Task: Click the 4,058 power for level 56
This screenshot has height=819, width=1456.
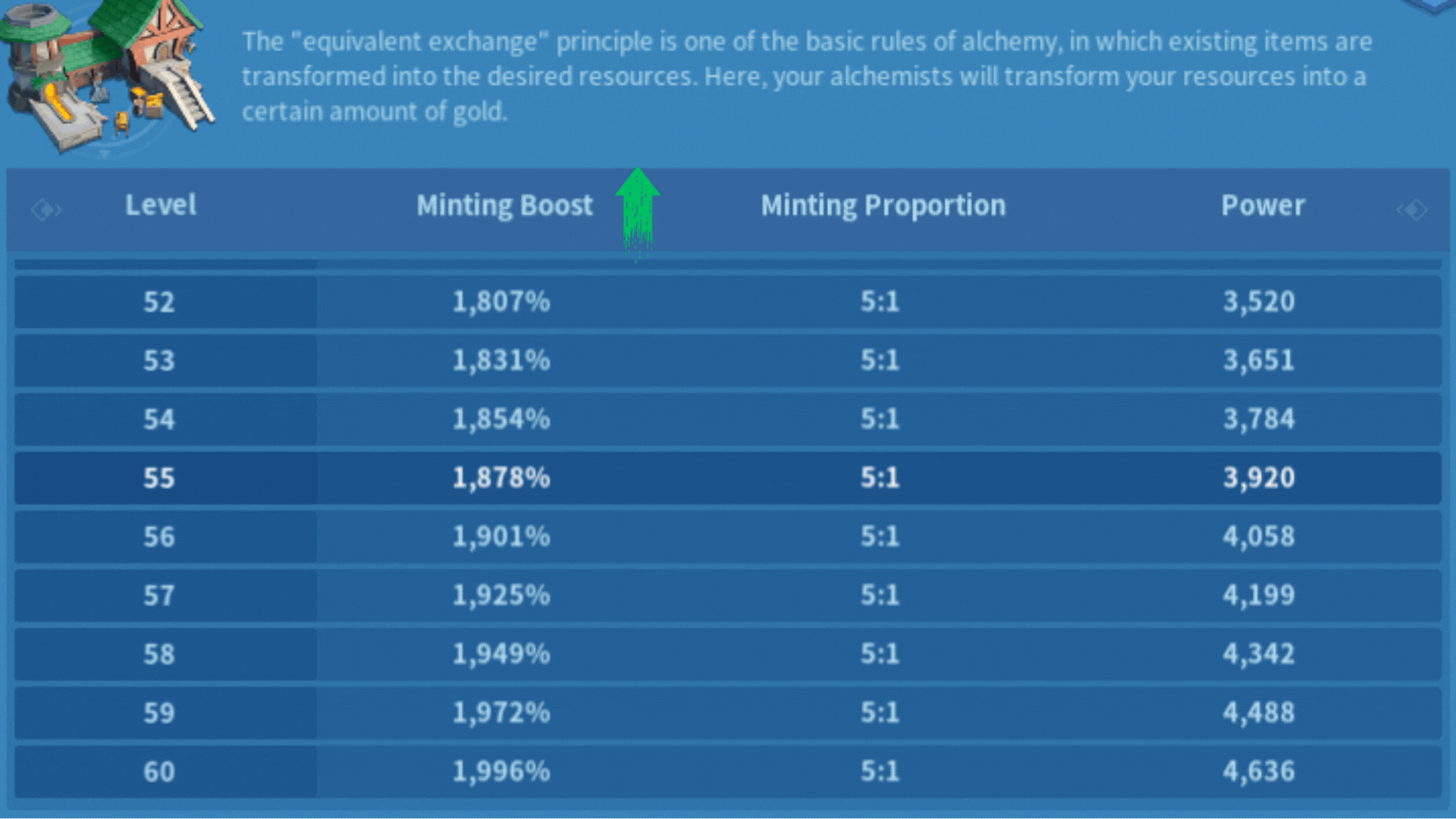Action: point(1259,537)
